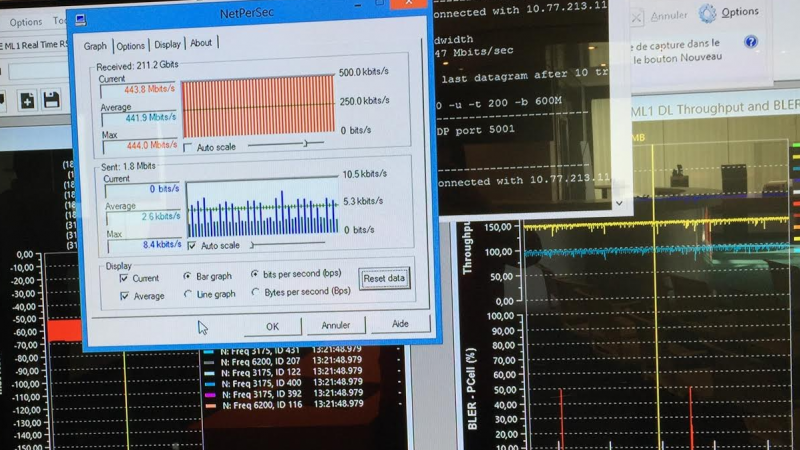The width and height of the screenshot is (800, 450).
Task: Select the Line graph radio button
Action: pyautogui.click(x=188, y=294)
